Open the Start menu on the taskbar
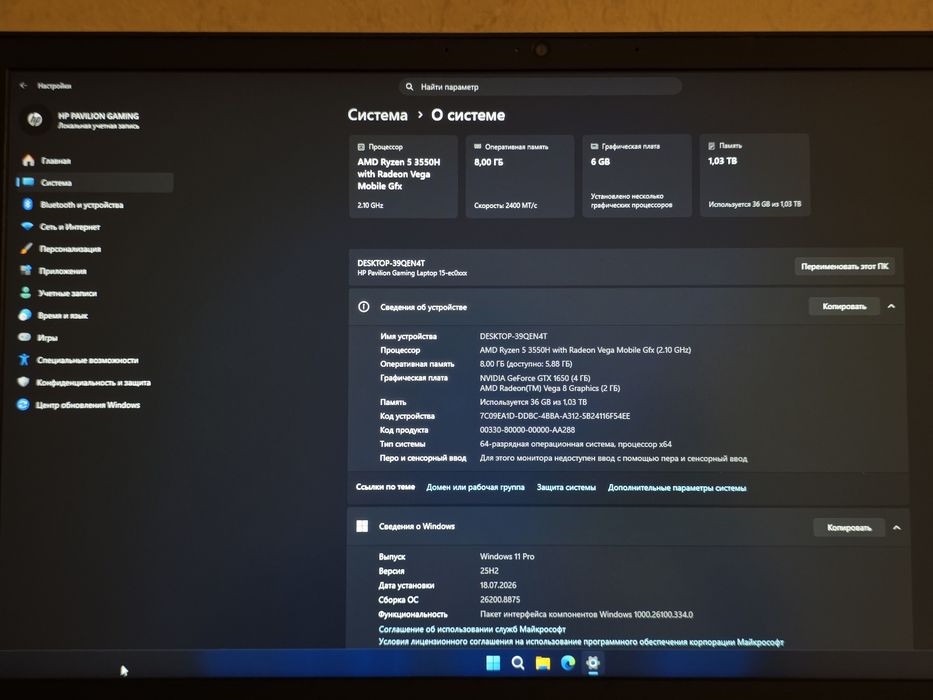The image size is (933, 700). 493,662
